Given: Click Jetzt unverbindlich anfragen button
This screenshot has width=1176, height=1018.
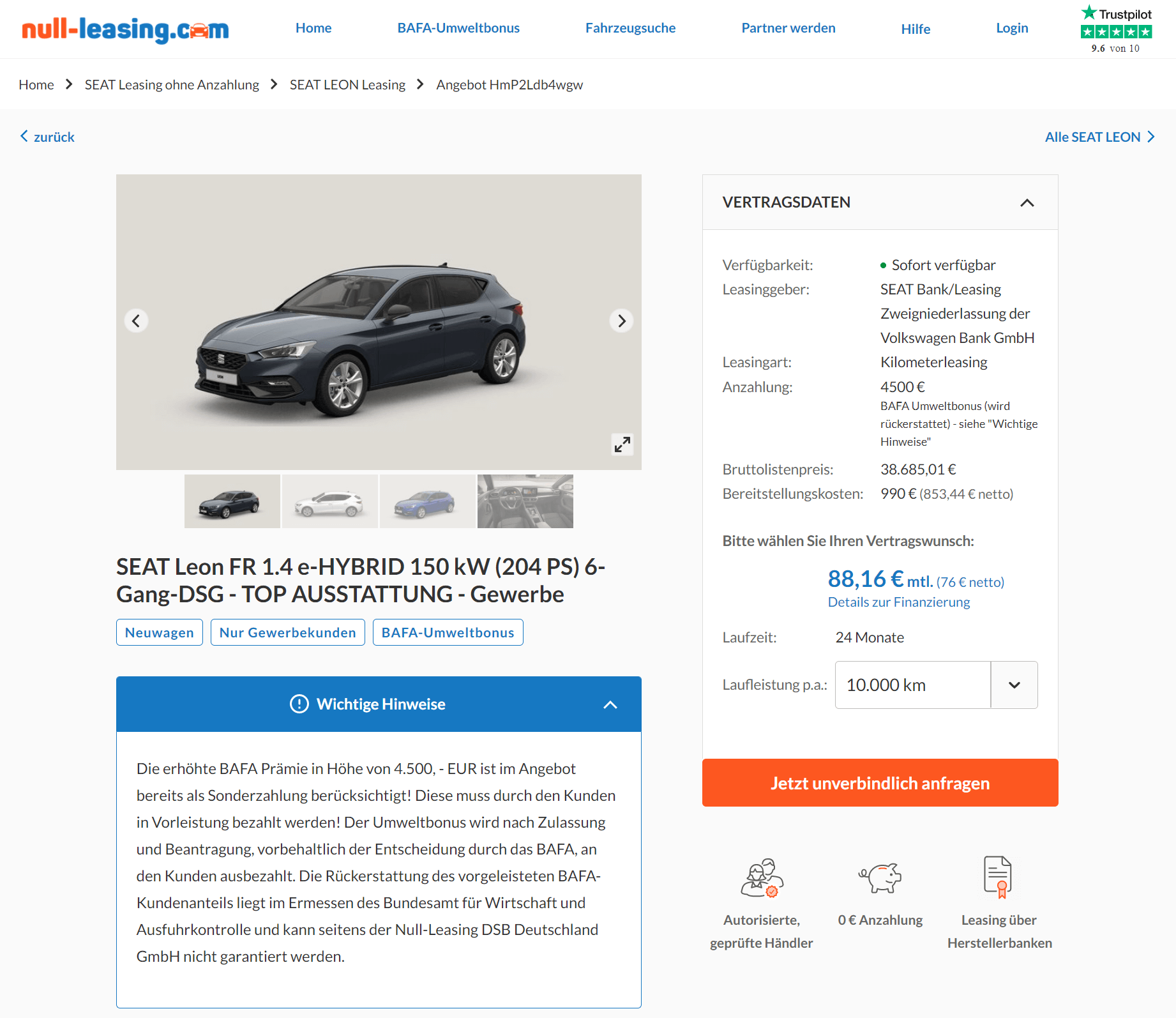Looking at the screenshot, I should (880, 783).
